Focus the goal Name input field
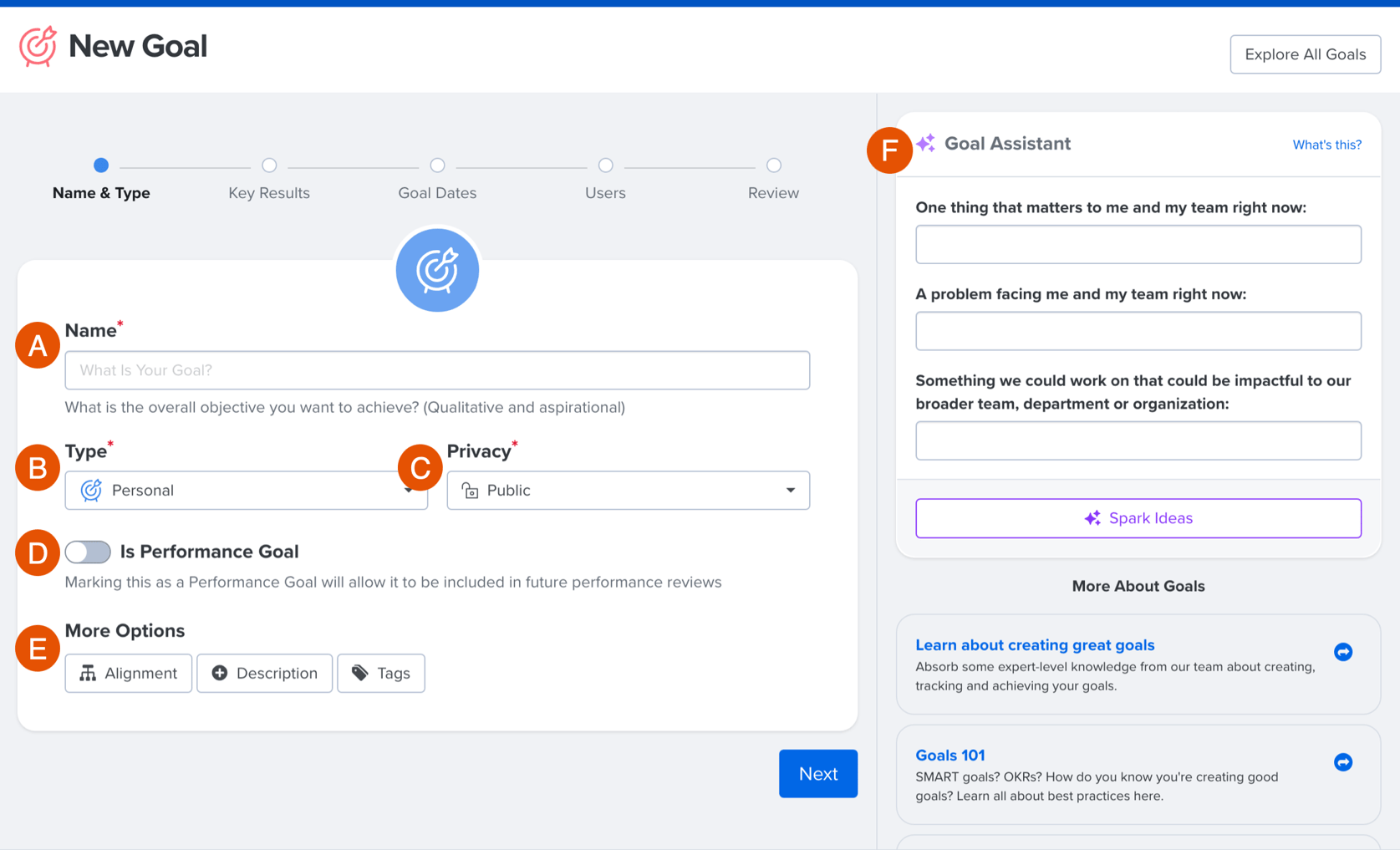 [x=437, y=370]
